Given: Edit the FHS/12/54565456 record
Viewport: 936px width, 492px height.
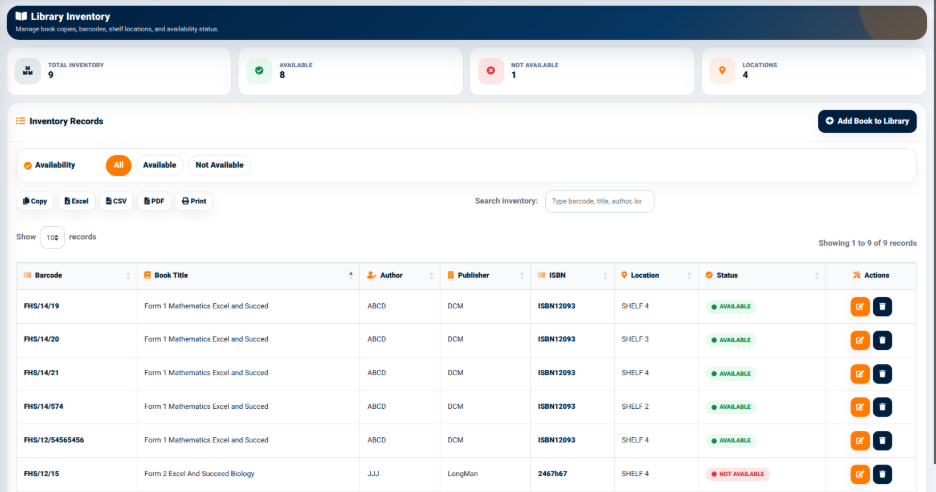Looking at the screenshot, I should 860,441.
